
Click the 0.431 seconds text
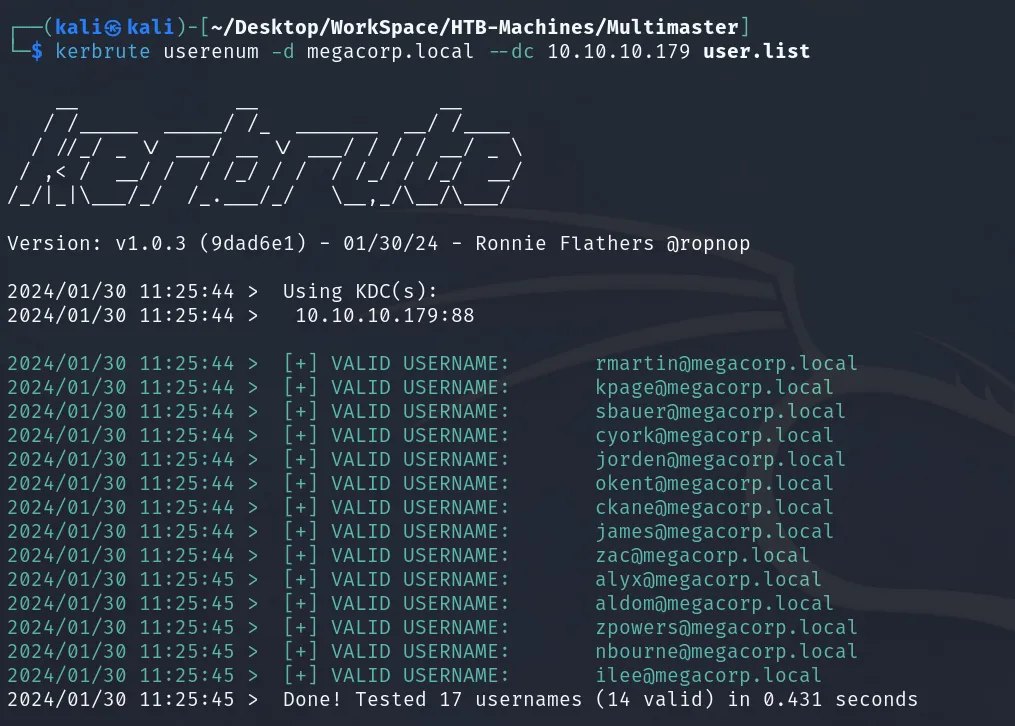tap(840, 699)
